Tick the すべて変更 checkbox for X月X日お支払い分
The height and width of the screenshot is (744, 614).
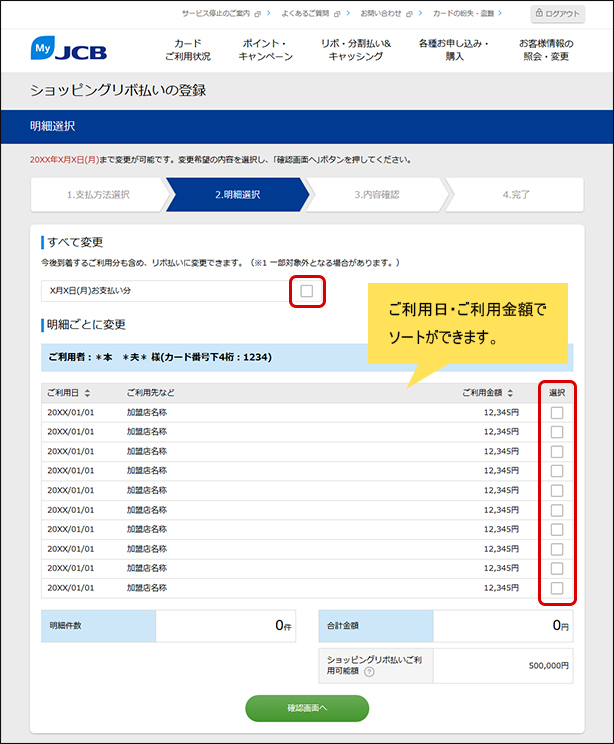[307, 291]
